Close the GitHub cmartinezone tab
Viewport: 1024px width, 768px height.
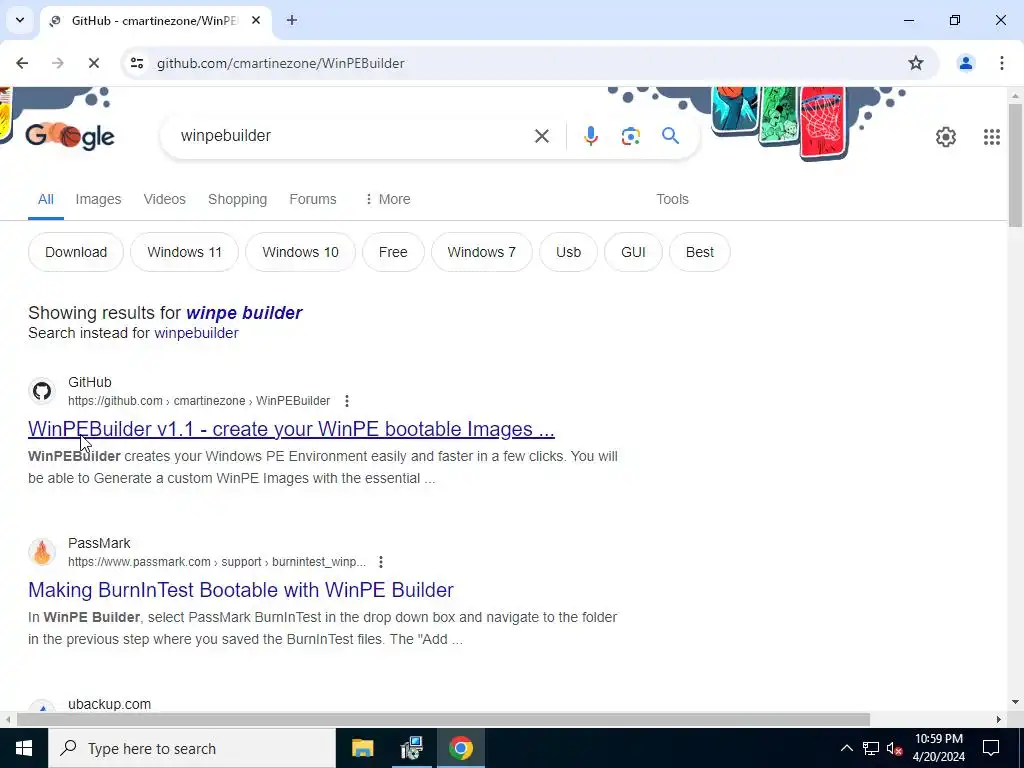coord(256,20)
